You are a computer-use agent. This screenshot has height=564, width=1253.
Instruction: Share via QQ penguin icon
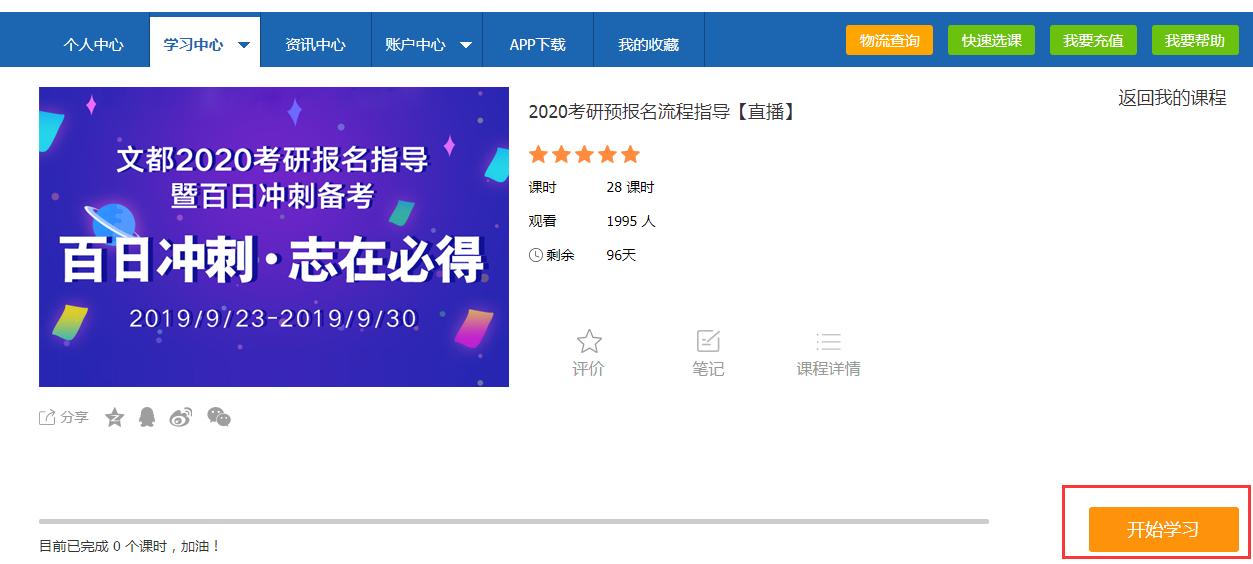pos(147,417)
